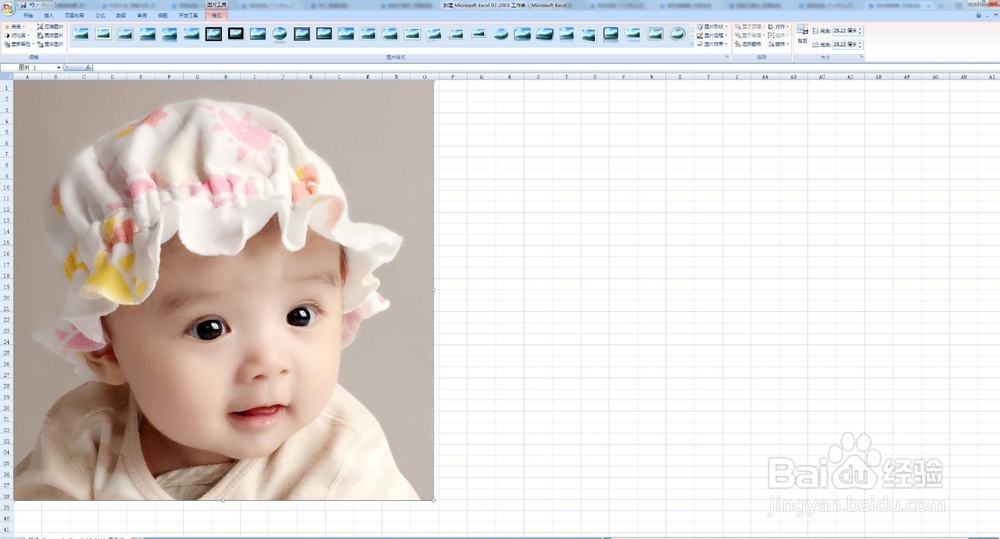
Task: Expand the 置于顶层 (Bring to Front) dropdown
Action: tap(749, 27)
